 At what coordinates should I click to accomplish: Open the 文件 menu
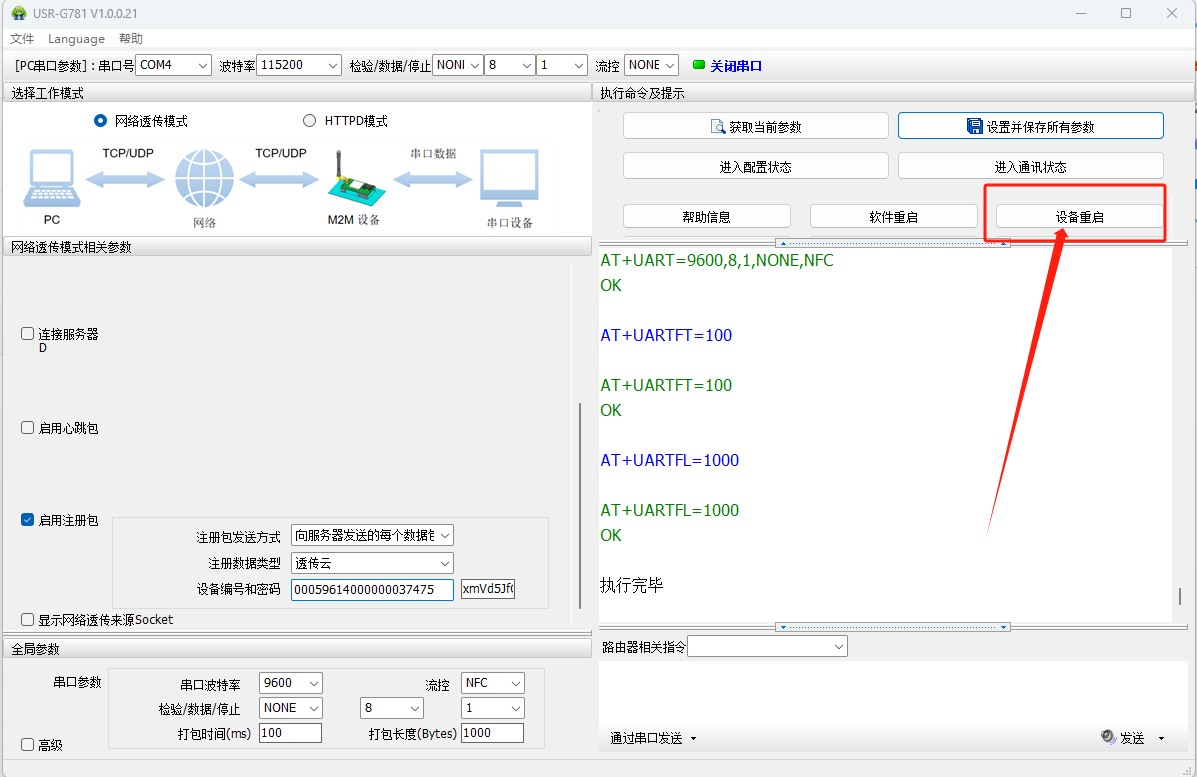click(22, 39)
